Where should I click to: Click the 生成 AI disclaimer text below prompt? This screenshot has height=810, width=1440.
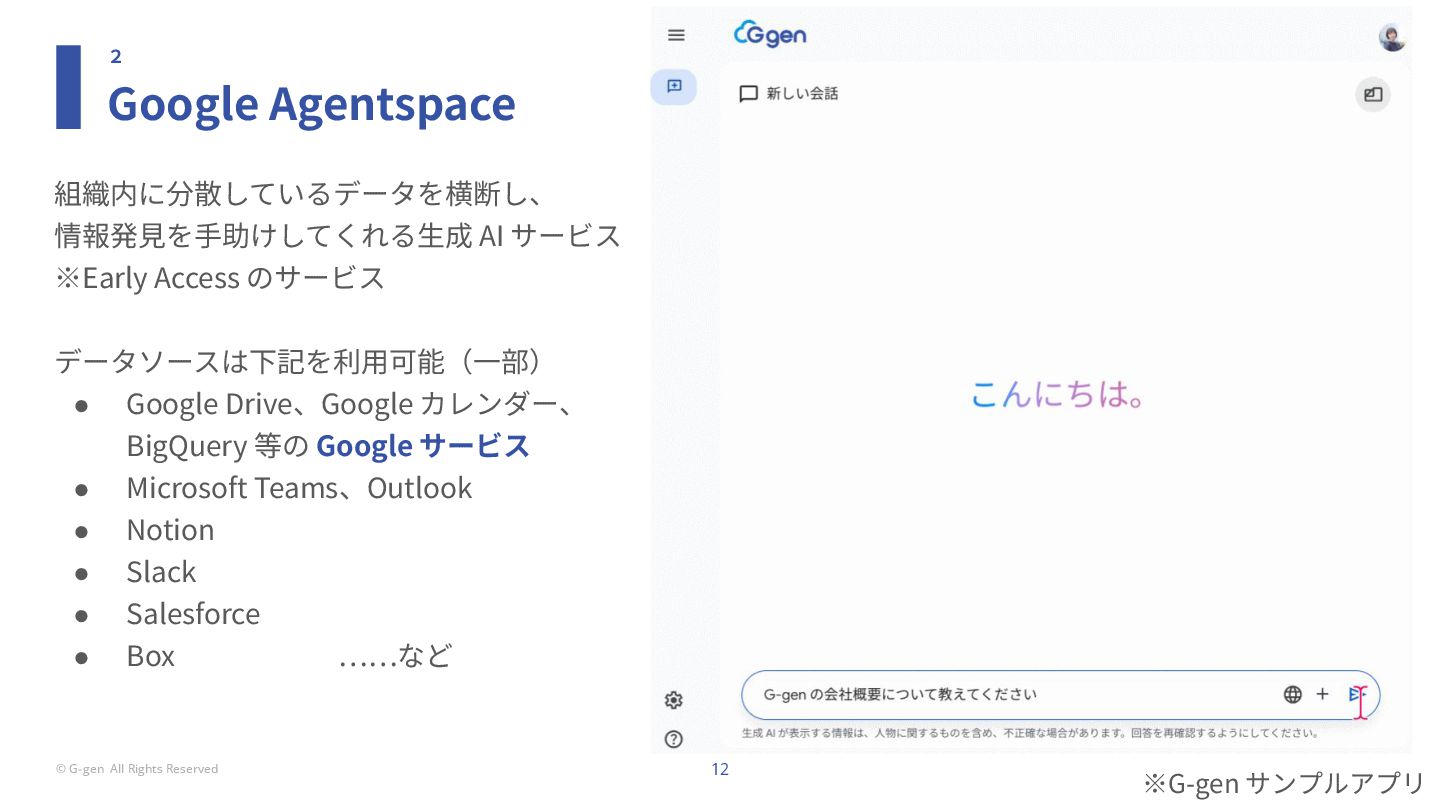[x=1030, y=733]
